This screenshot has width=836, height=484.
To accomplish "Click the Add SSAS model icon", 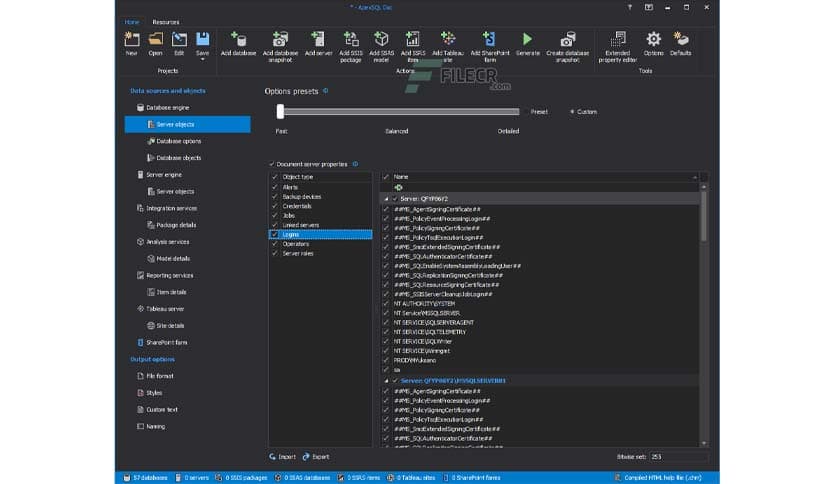I will pos(381,39).
